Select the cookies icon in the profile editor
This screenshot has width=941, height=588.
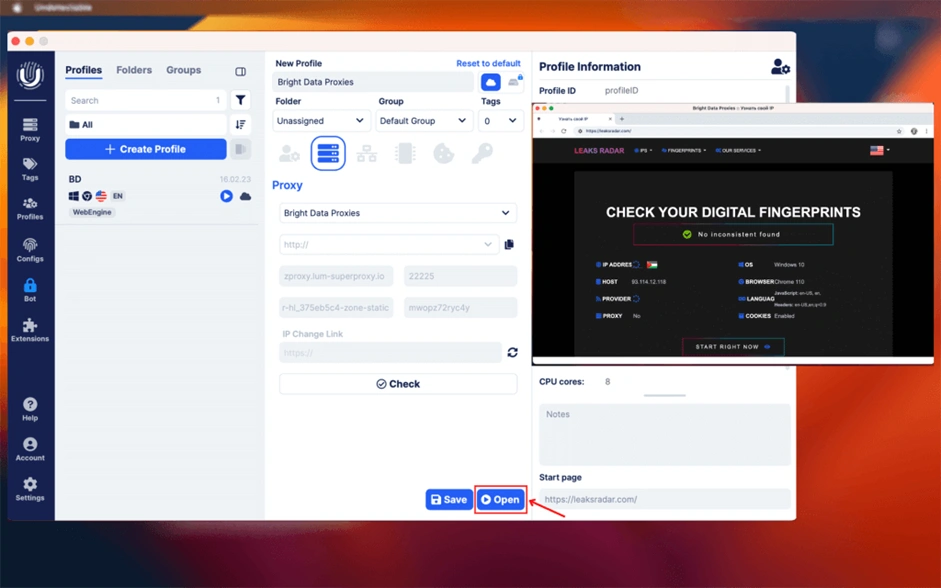[x=444, y=154]
